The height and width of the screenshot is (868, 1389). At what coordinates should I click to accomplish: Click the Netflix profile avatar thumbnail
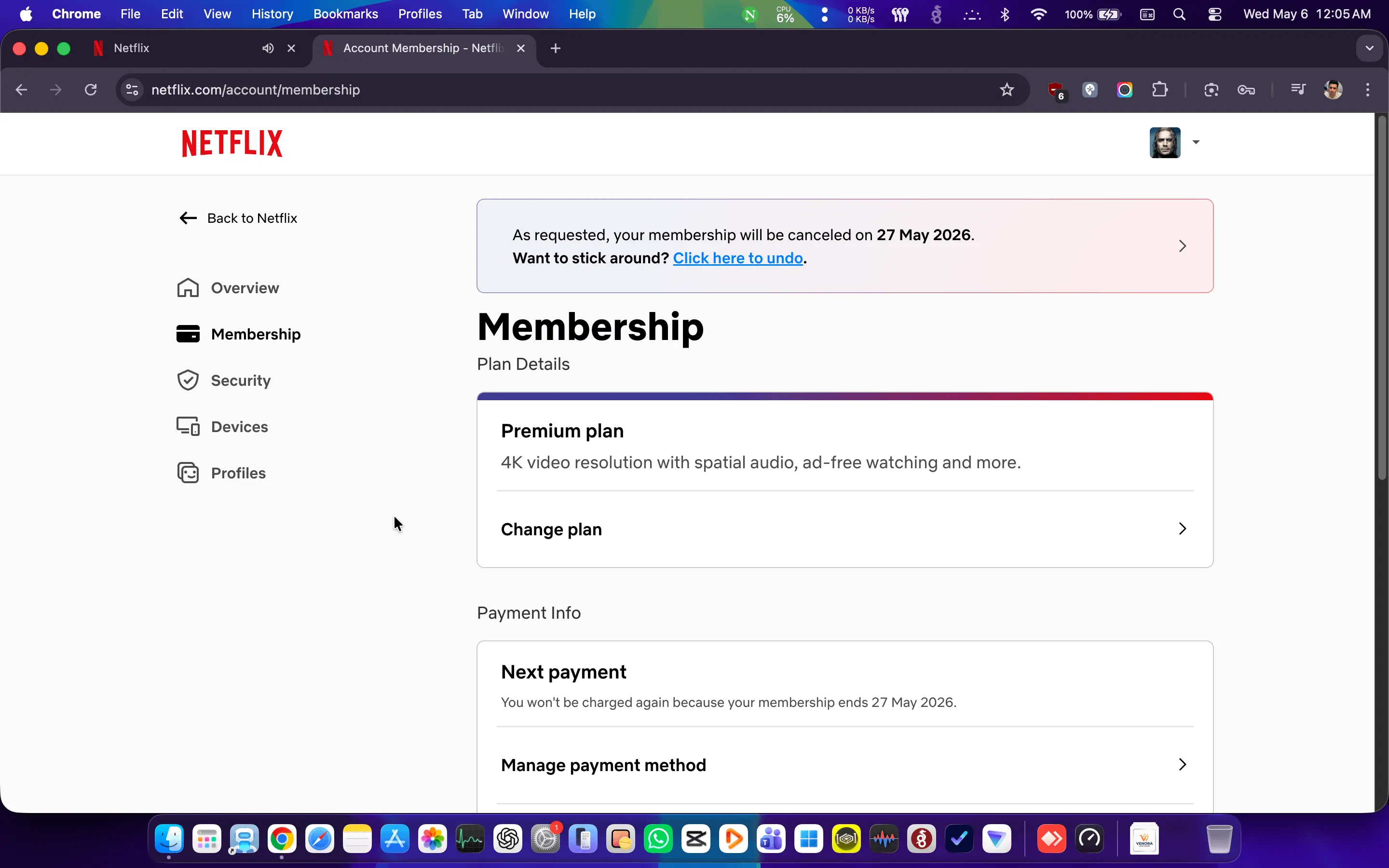[x=1165, y=142]
